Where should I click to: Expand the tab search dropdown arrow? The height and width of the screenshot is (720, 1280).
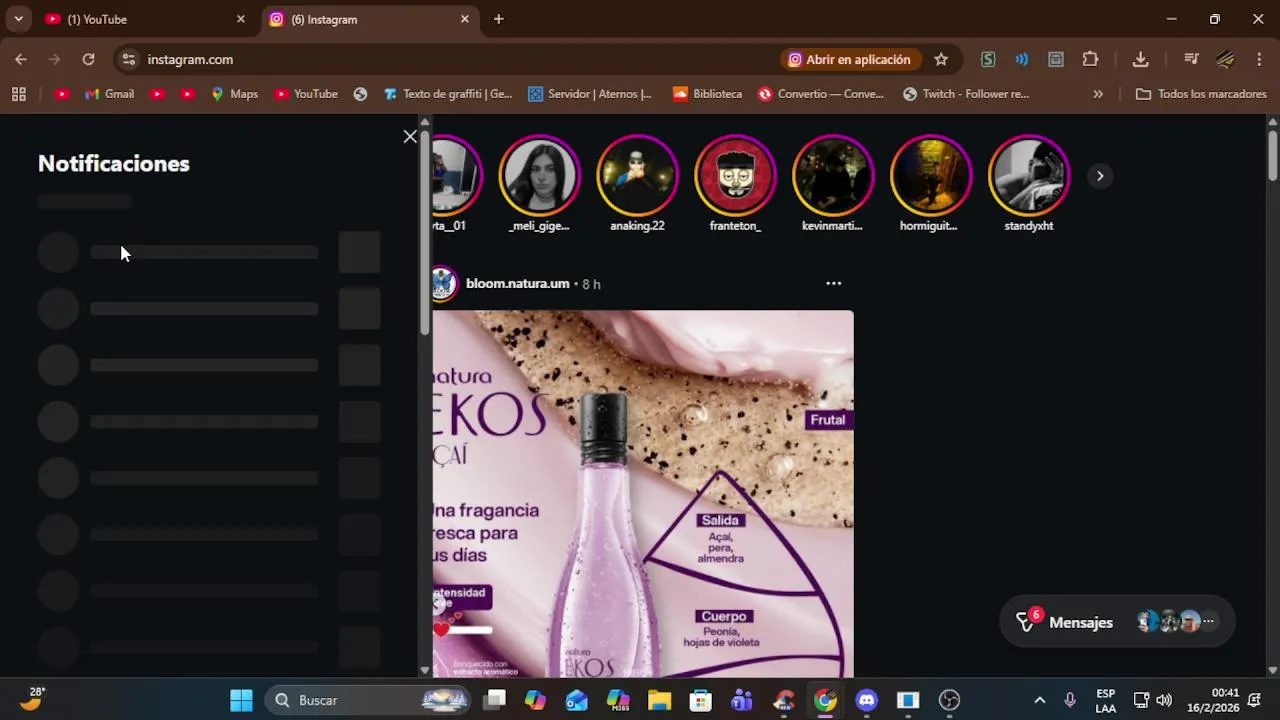(18, 19)
